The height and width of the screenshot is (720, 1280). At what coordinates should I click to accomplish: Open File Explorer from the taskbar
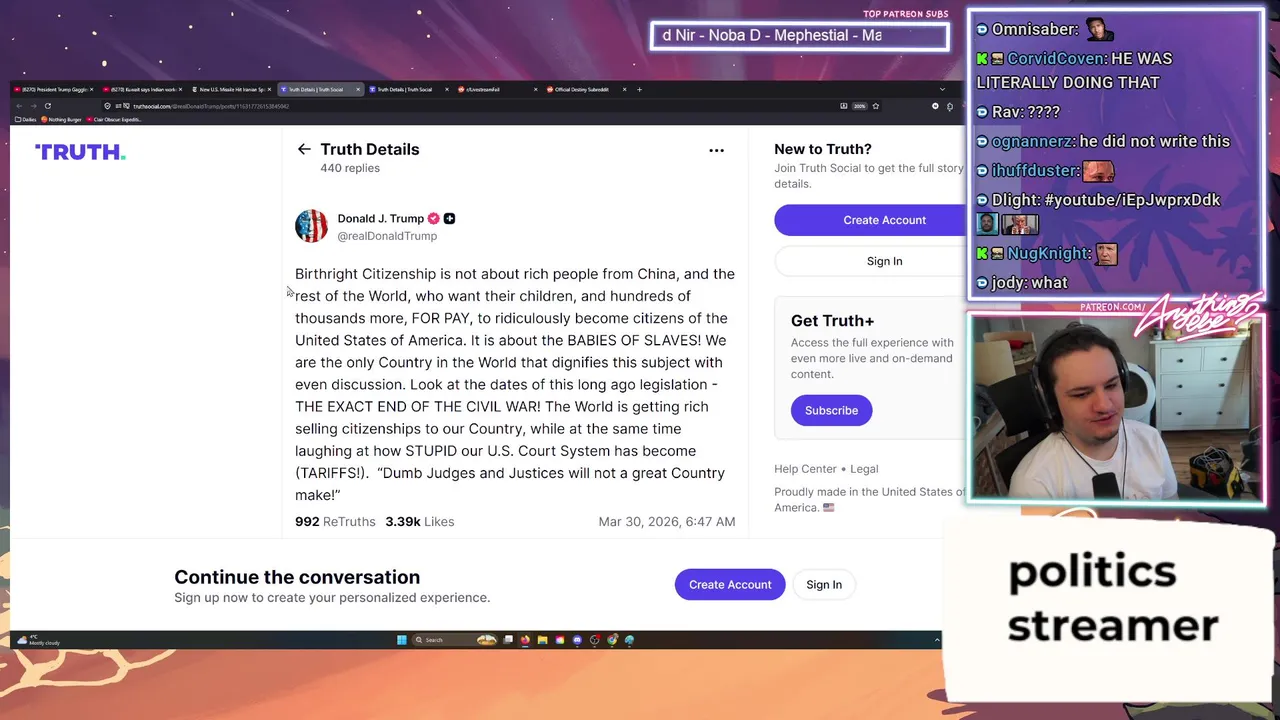tap(542, 640)
